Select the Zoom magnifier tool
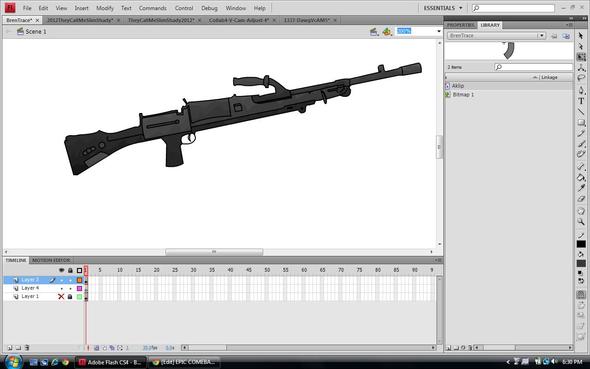 (581, 222)
